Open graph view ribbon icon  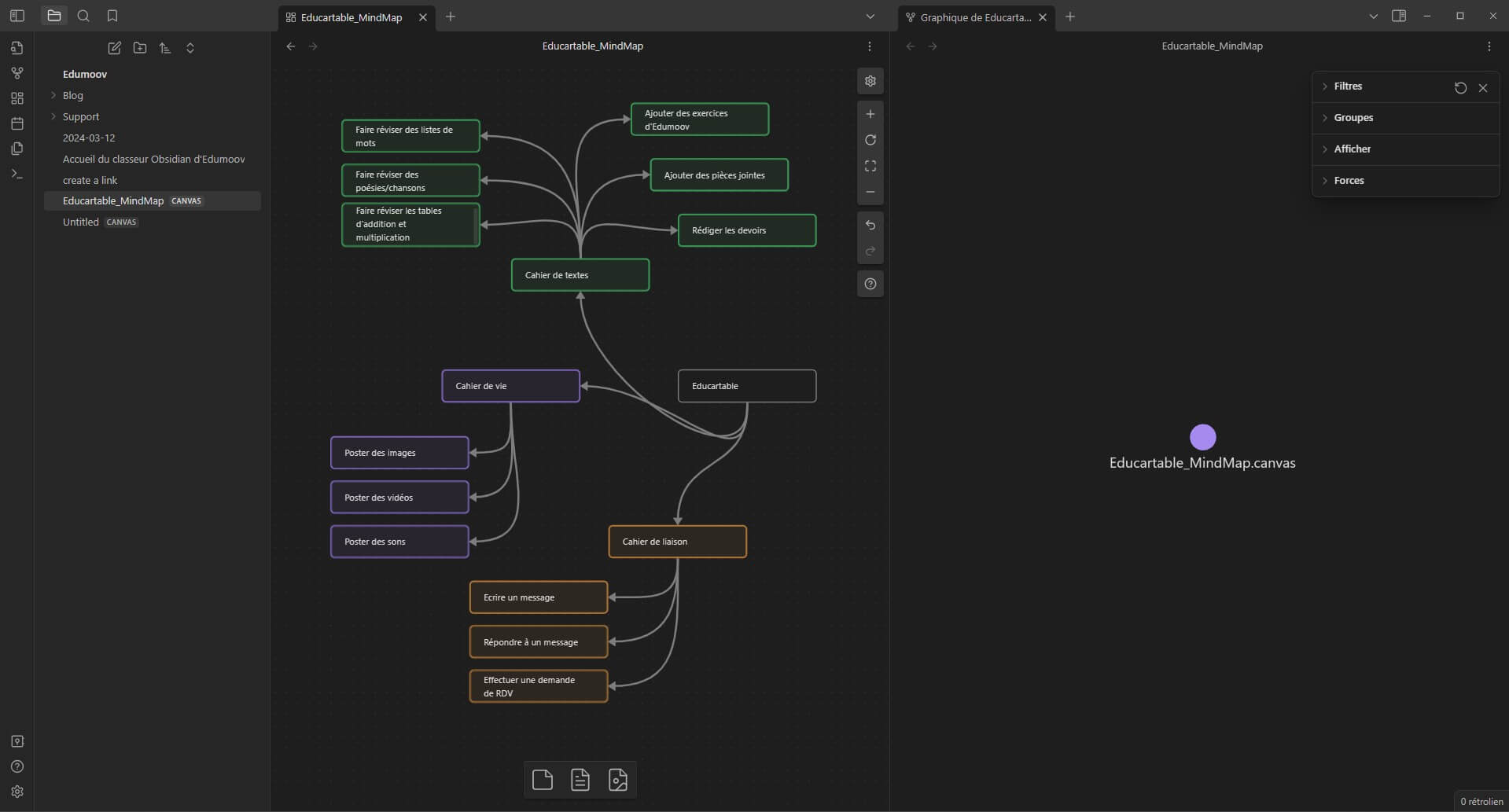[17, 73]
